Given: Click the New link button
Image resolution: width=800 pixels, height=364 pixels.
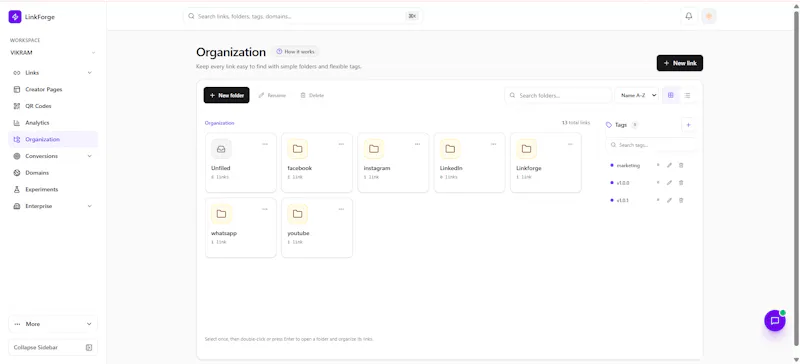Looking at the screenshot, I should [x=680, y=63].
